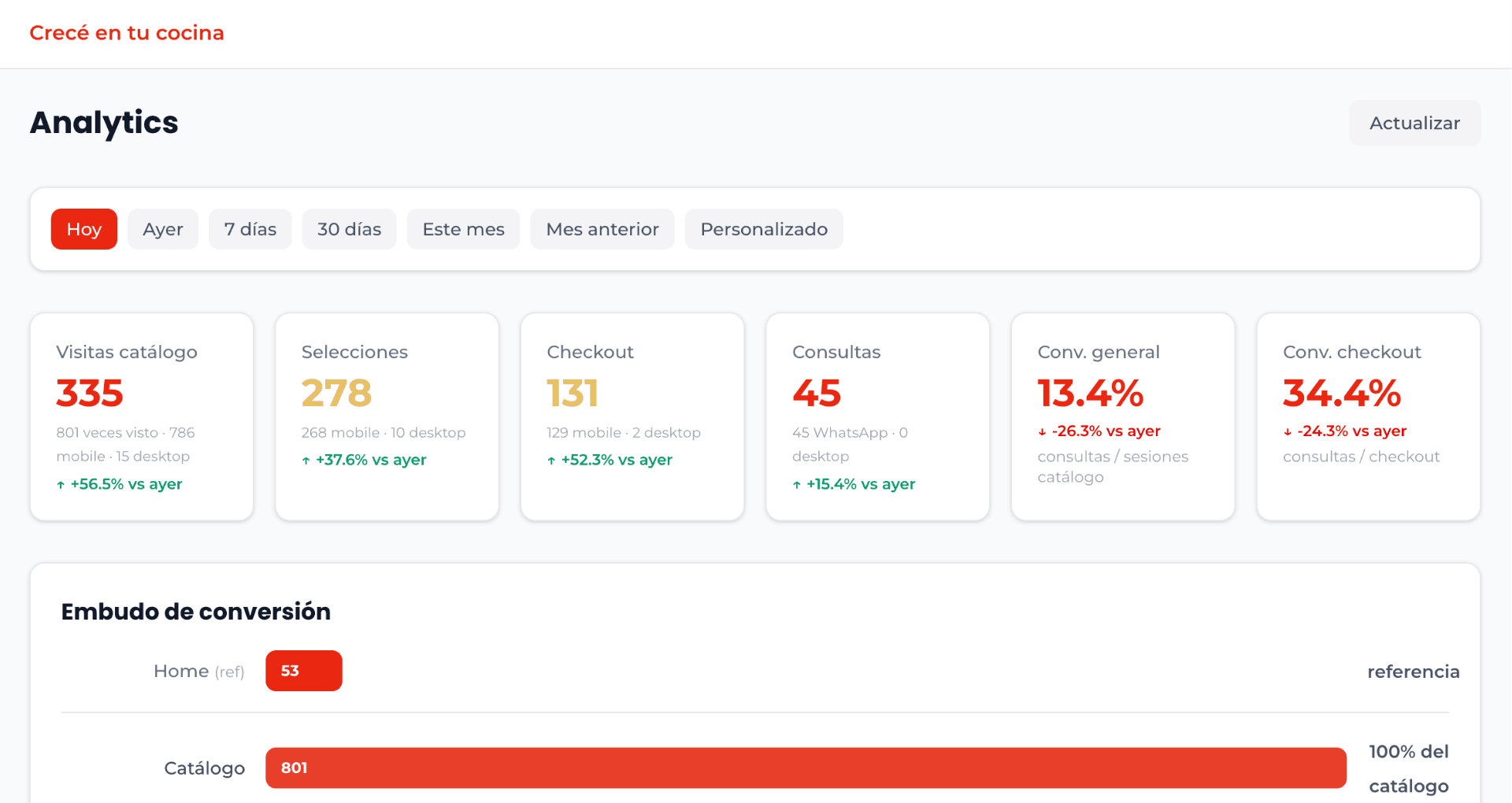
Task: Click the +56.5% vs ayer indicator
Action: pos(119,484)
